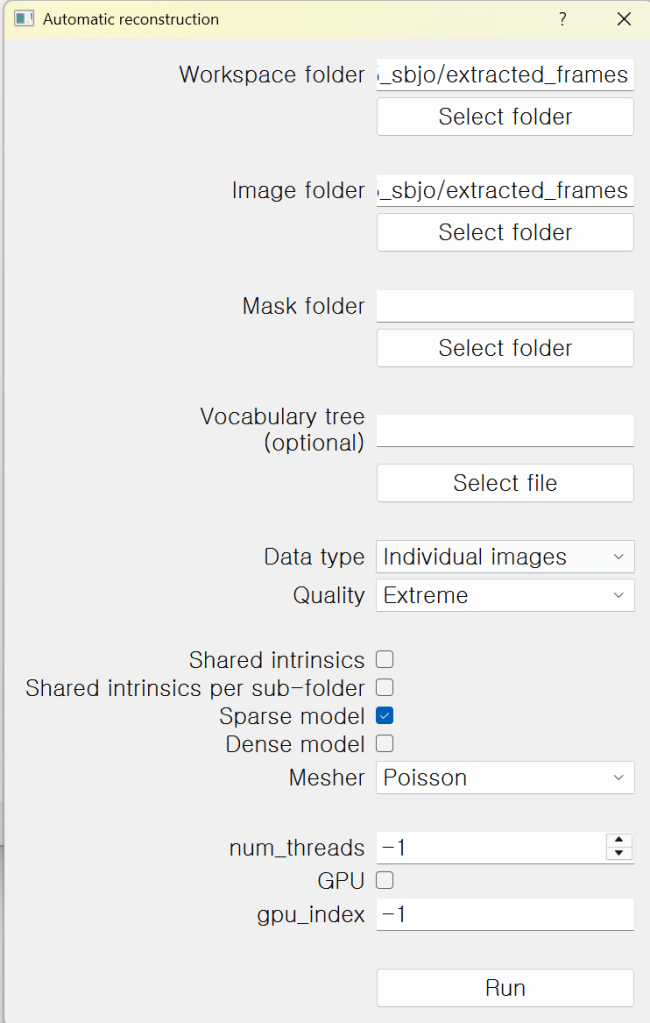Open the Quality dropdown set to Extreme

pyautogui.click(x=505, y=596)
